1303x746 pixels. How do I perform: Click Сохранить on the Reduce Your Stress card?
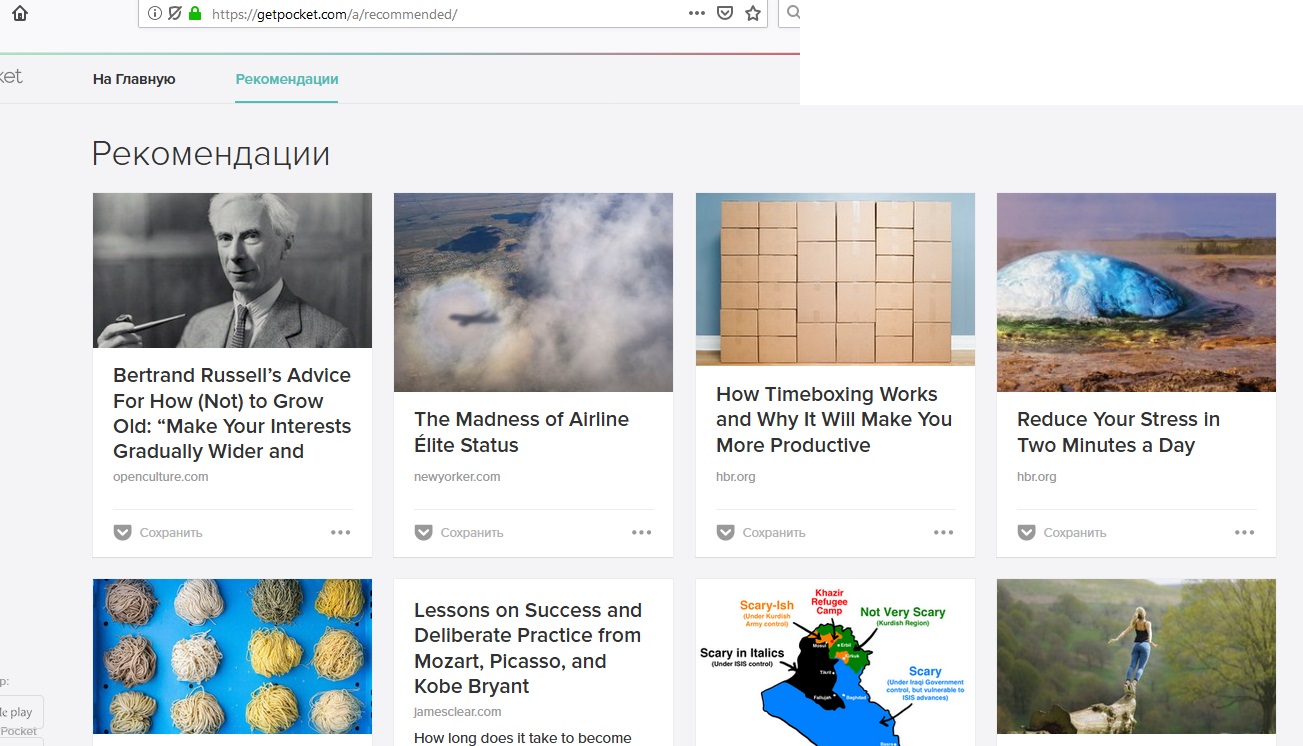1075,533
